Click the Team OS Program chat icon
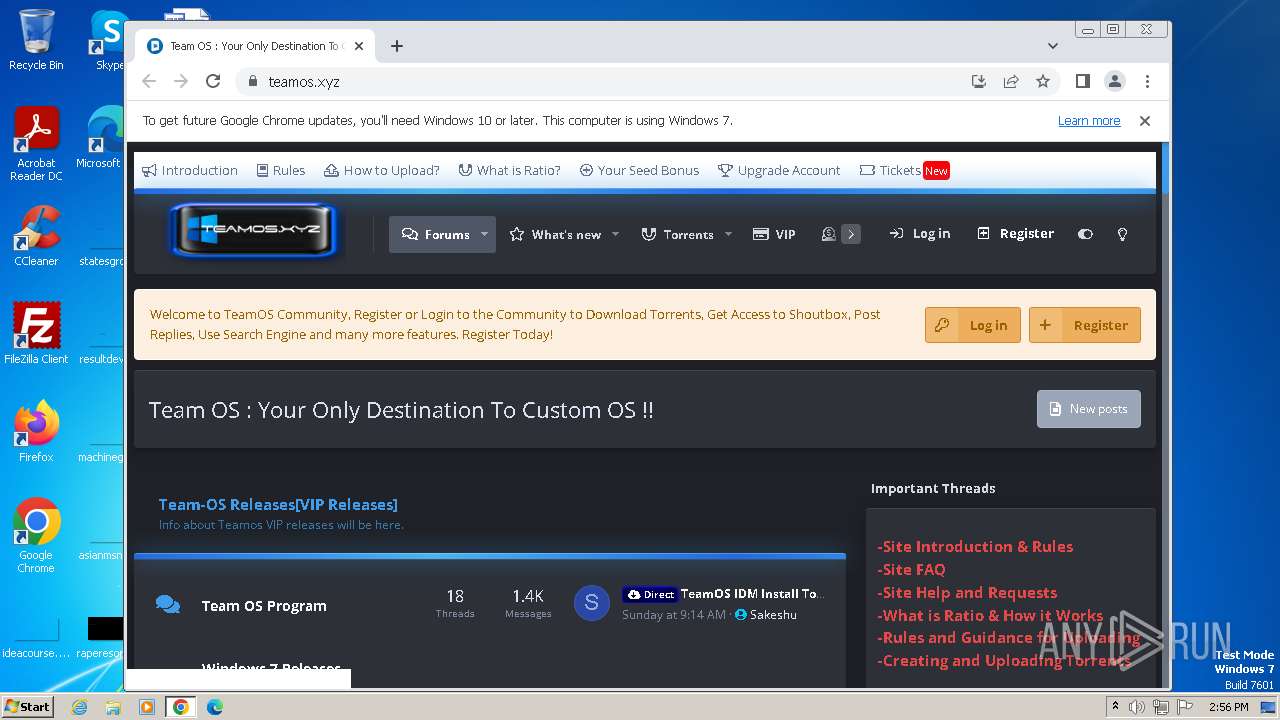The image size is (1280, 720). [168, 605]
